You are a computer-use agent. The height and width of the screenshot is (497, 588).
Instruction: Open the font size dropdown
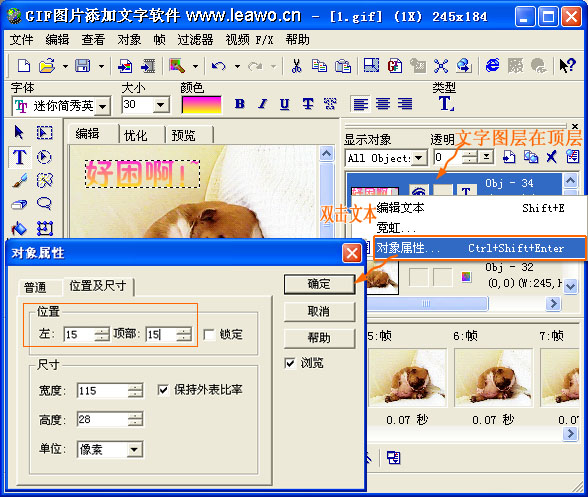(160, 105)
